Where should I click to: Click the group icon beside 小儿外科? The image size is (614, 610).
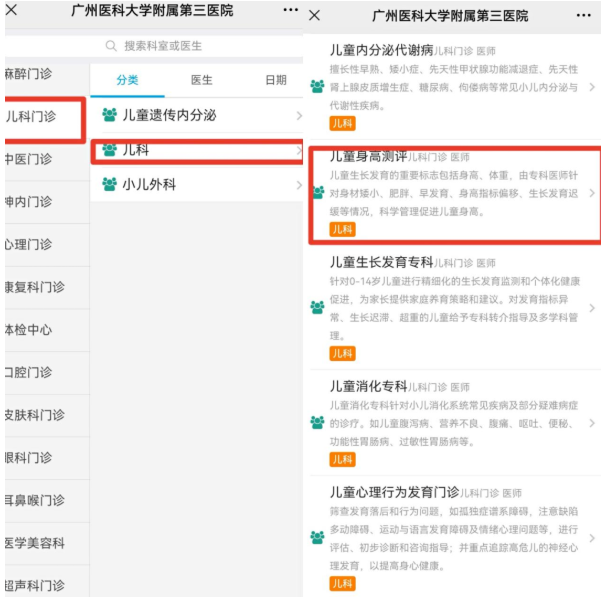(109, 184)
